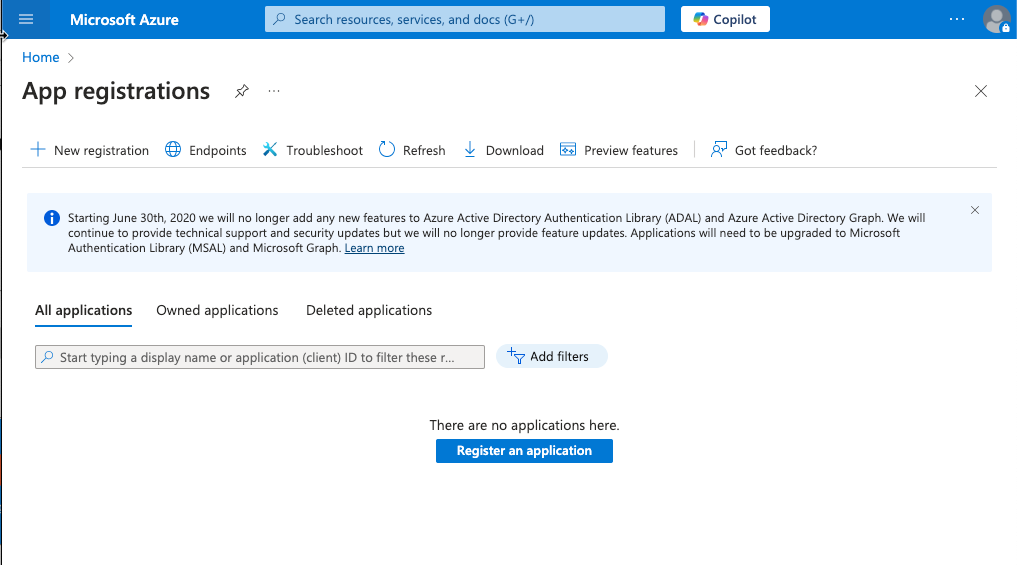The height and width of the screenshot is (565, 1017).
Task: Click the Register an application button
Action: pyautogui.click(x=524, y=451)
